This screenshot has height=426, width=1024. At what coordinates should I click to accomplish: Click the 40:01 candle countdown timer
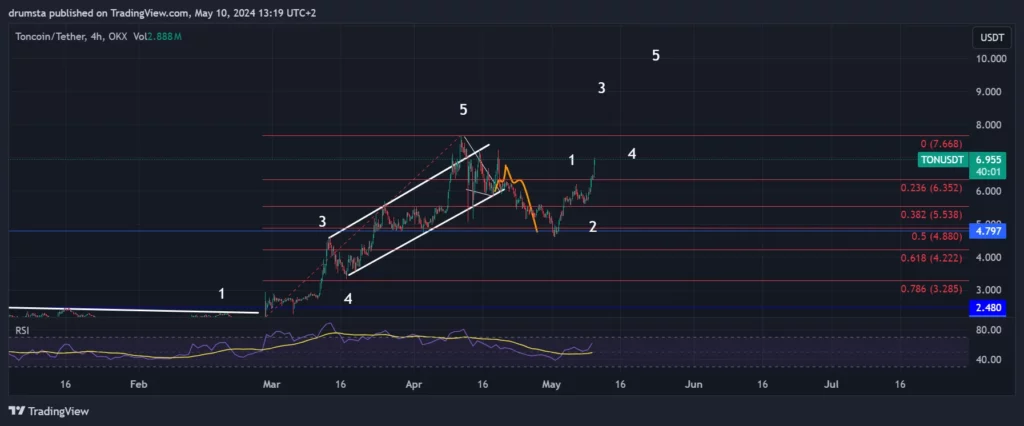coord(986,172)
